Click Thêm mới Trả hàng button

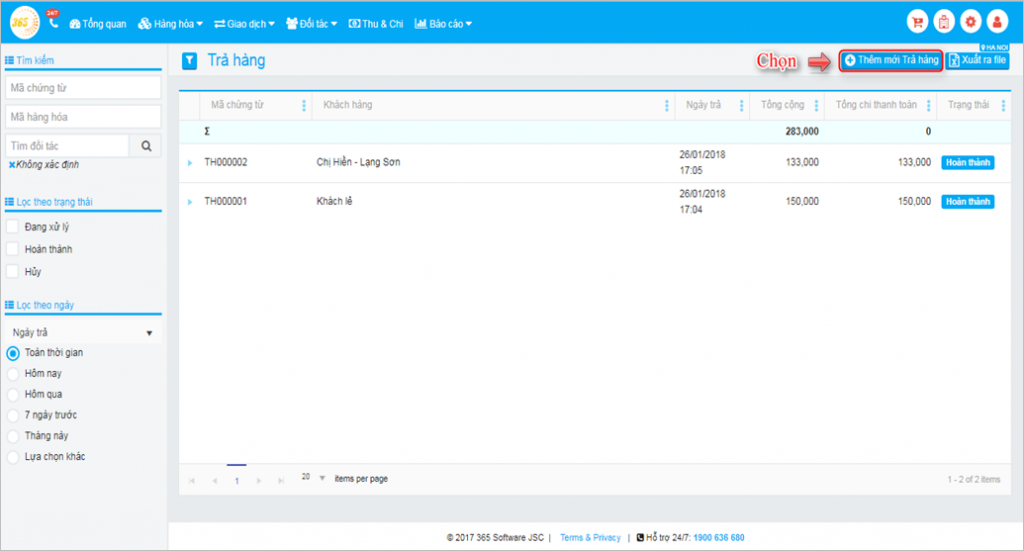[891, 60]
